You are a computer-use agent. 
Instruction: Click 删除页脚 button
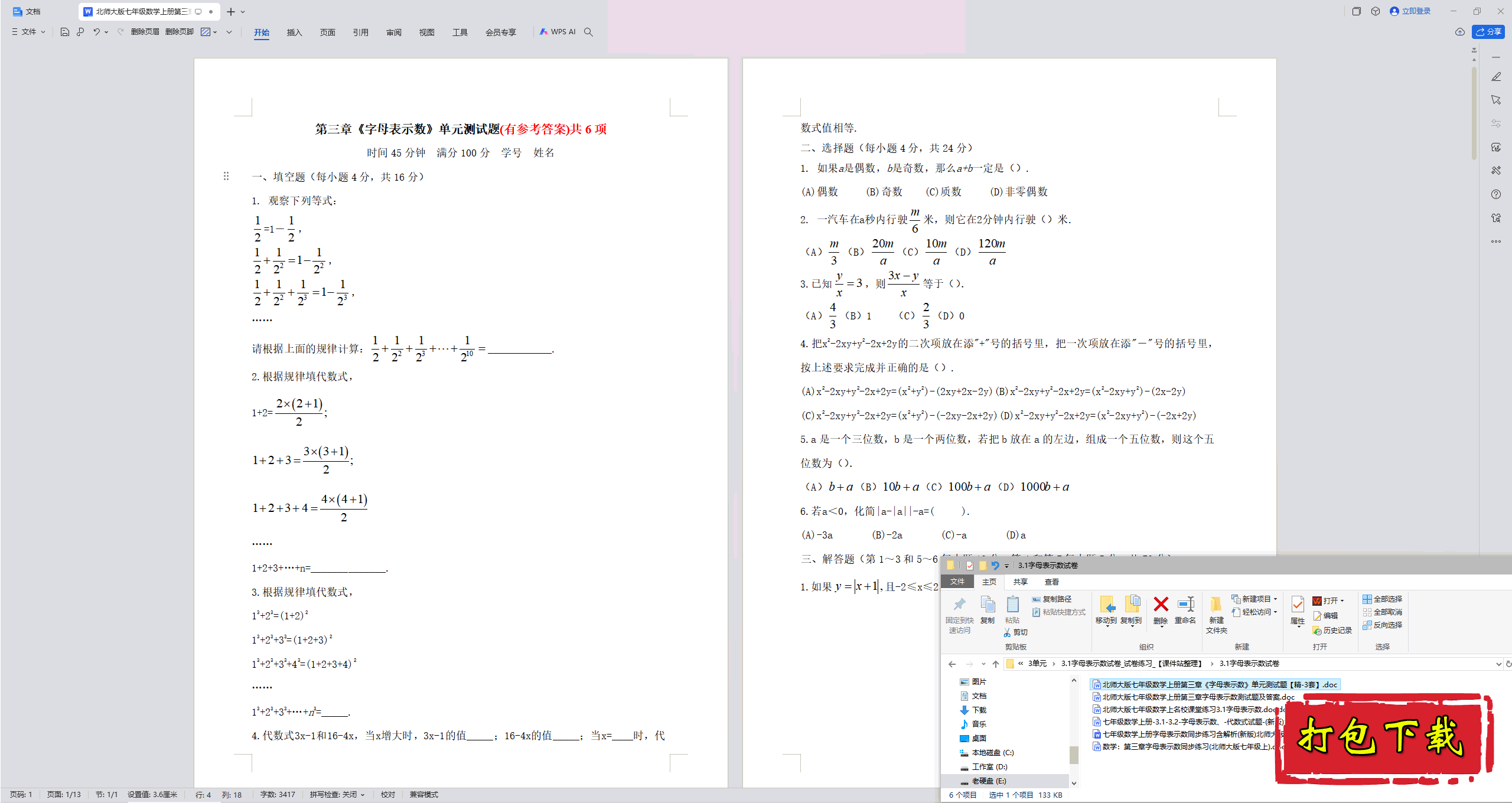pyautogui.click(x=180, y=32)
